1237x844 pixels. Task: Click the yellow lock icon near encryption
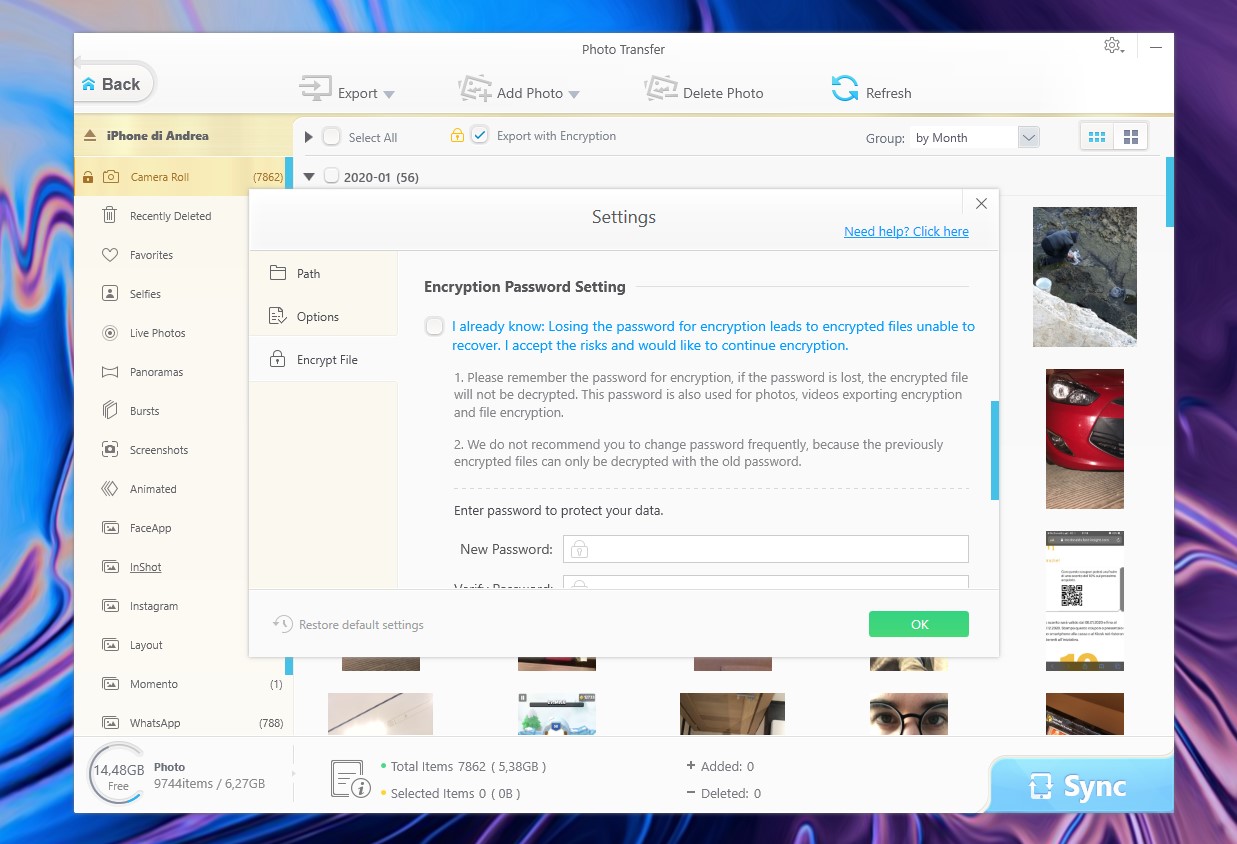click(457, 136)
